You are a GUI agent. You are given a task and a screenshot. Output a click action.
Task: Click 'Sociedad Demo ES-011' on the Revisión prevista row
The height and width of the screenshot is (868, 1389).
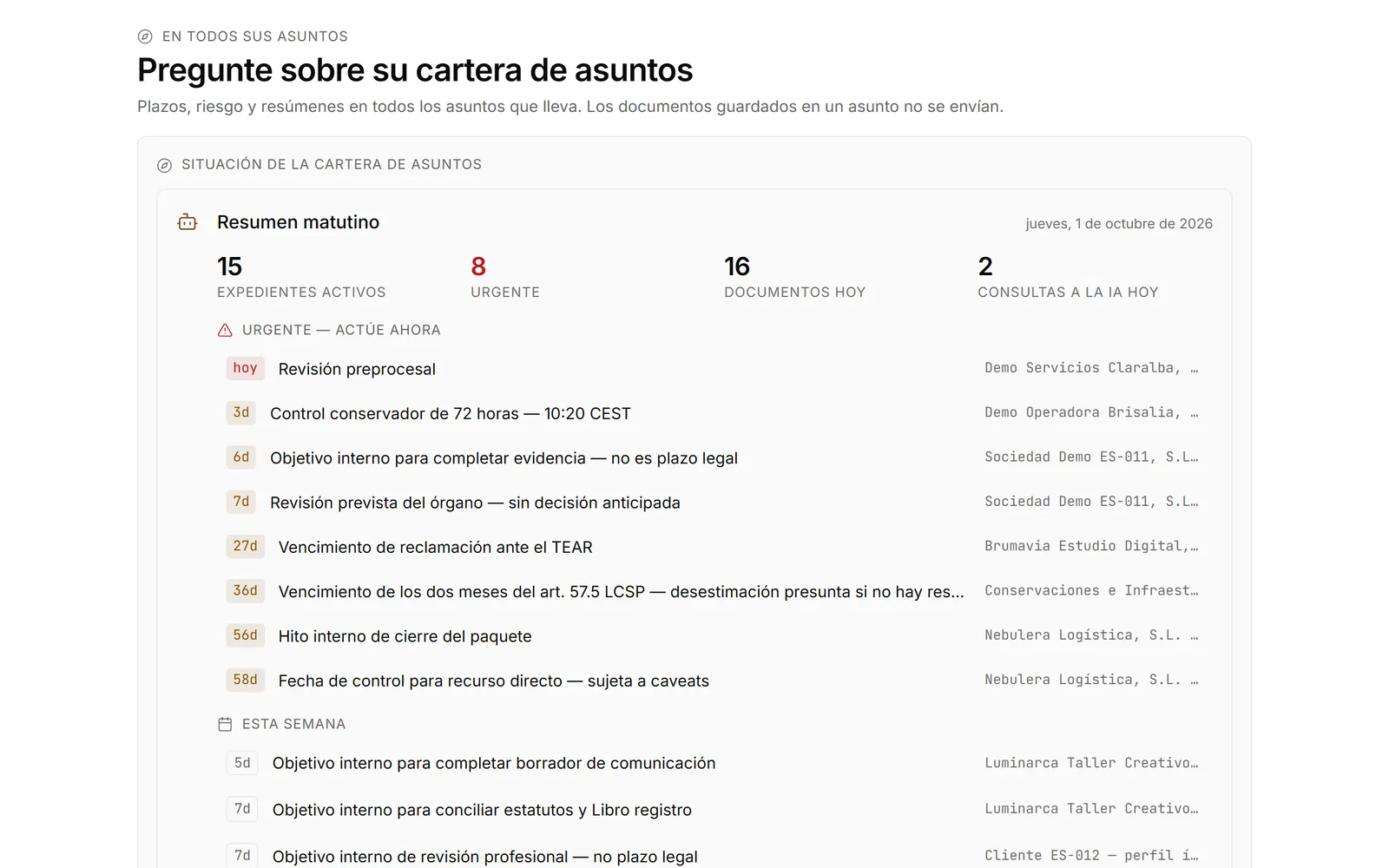1091,501
